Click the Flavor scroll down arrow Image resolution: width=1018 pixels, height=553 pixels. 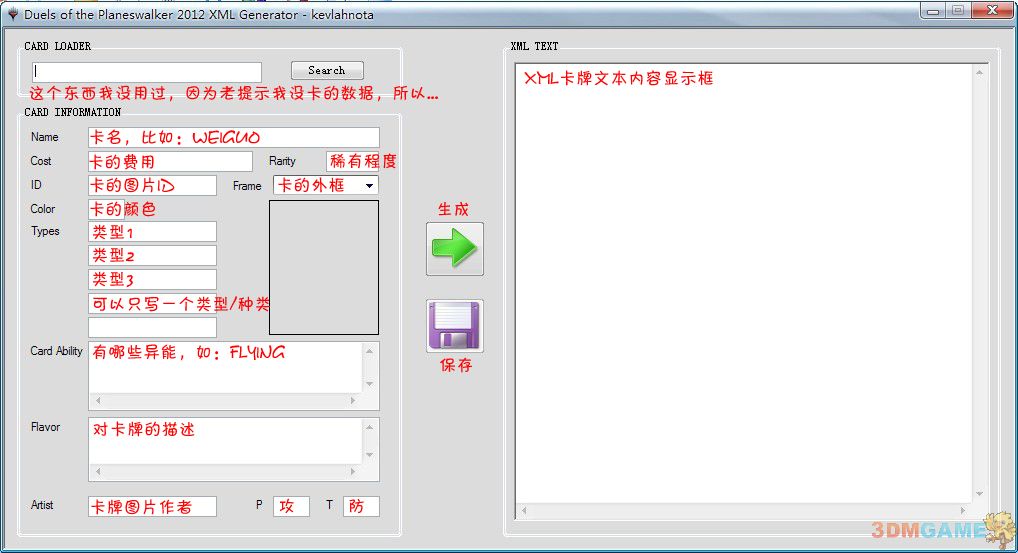pos(369,455)
